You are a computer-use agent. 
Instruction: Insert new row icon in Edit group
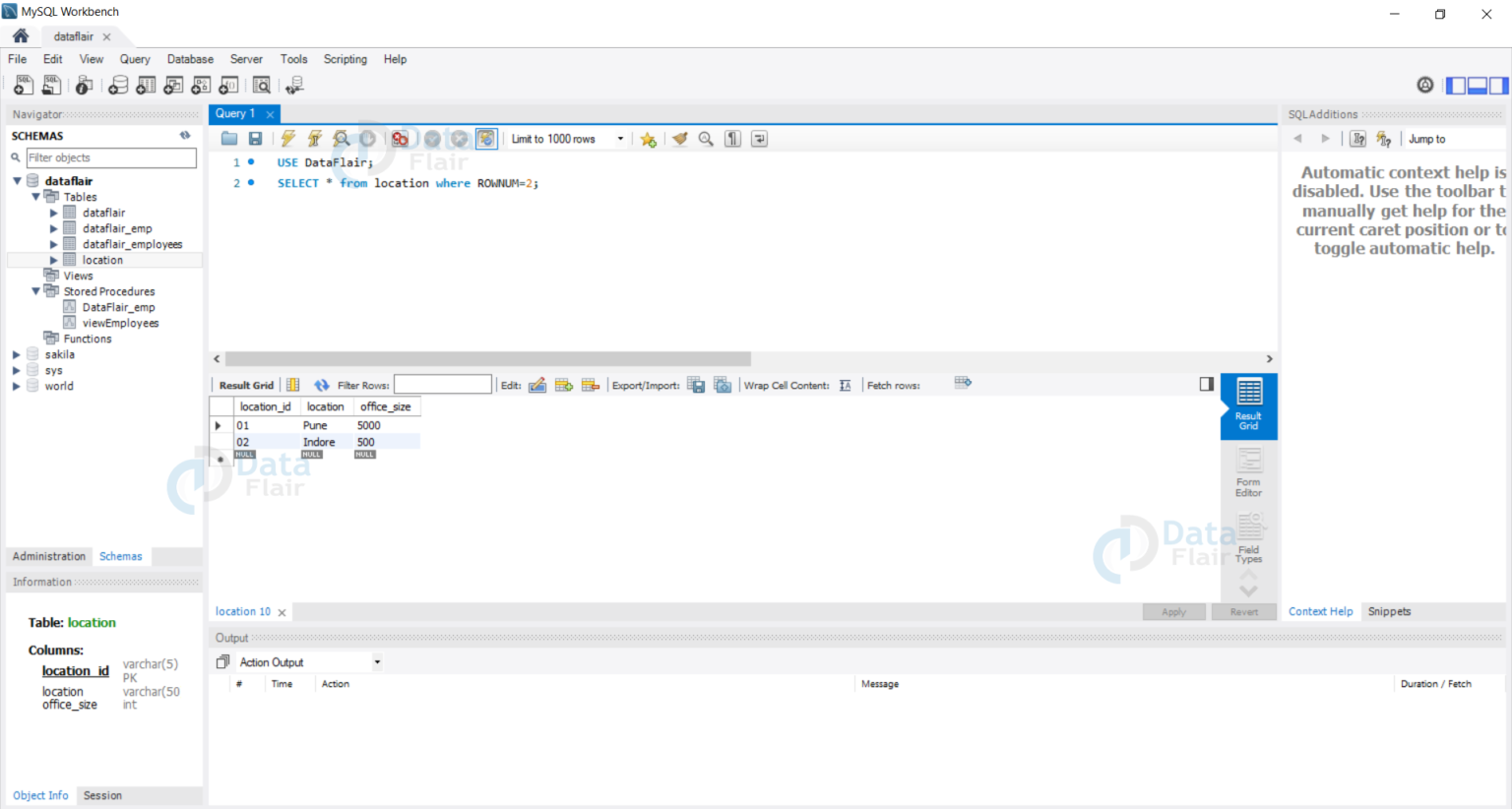tap(564, 385)
